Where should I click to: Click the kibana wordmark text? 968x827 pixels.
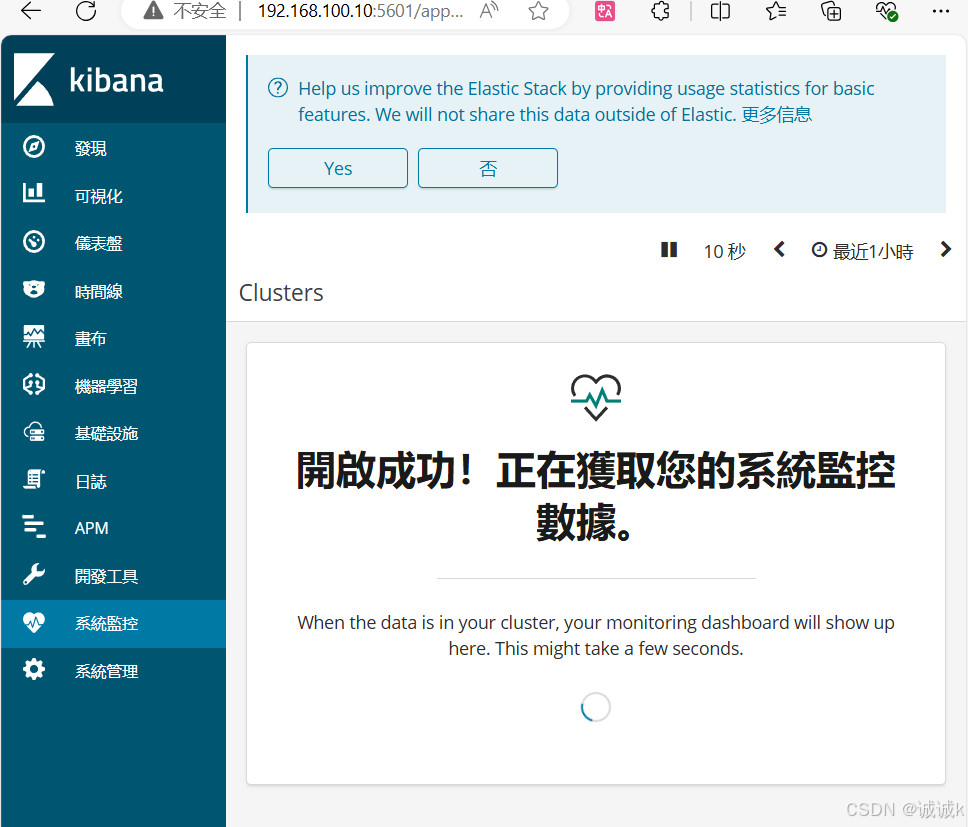point(117,80)
